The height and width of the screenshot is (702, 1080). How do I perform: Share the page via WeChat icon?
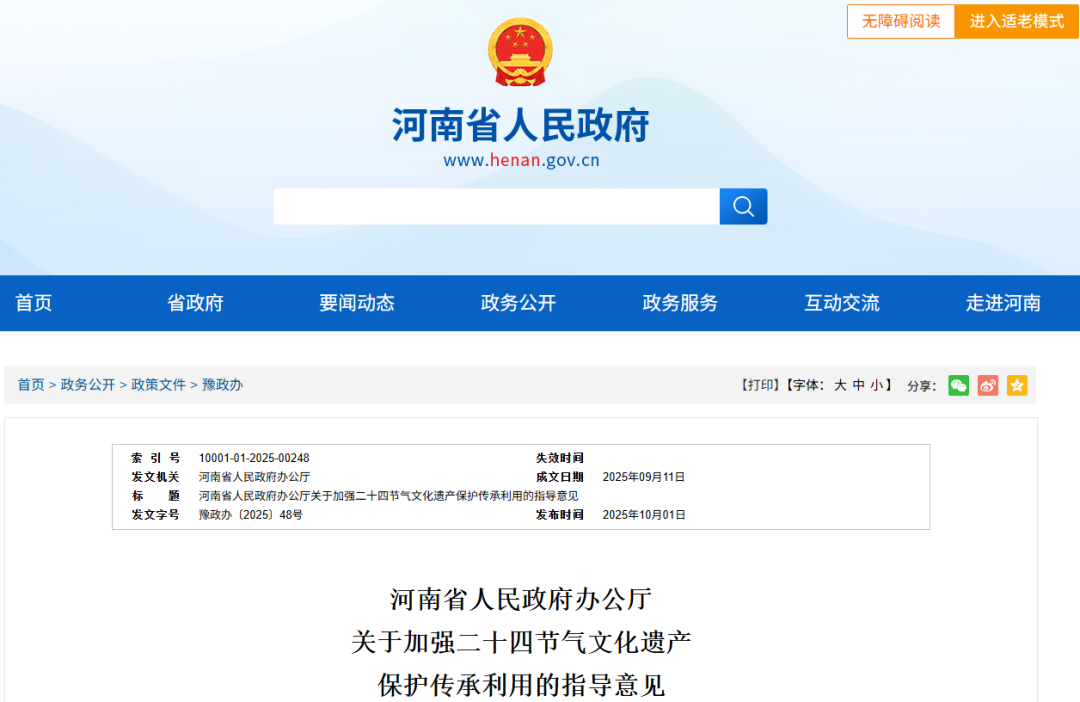click(958, 385)
